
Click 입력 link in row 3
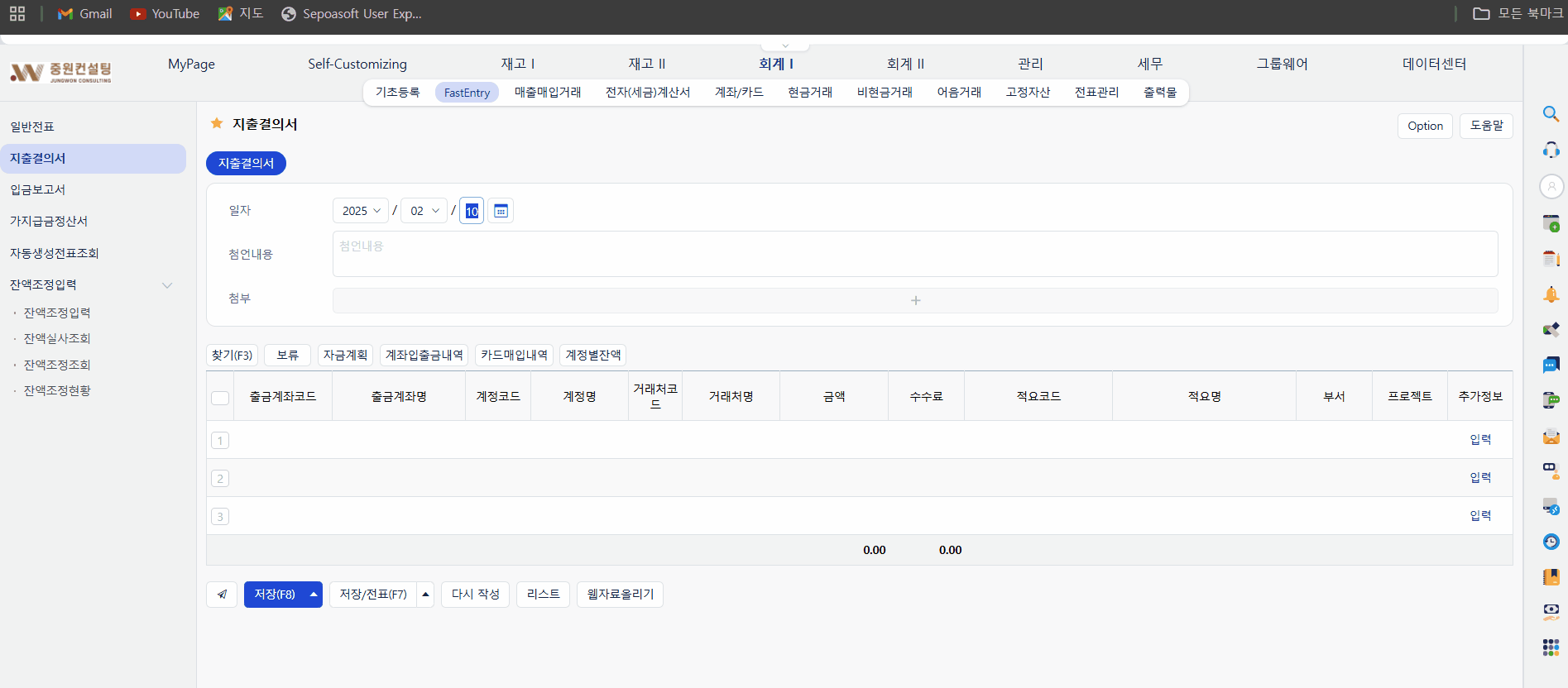coord(1480,516)
